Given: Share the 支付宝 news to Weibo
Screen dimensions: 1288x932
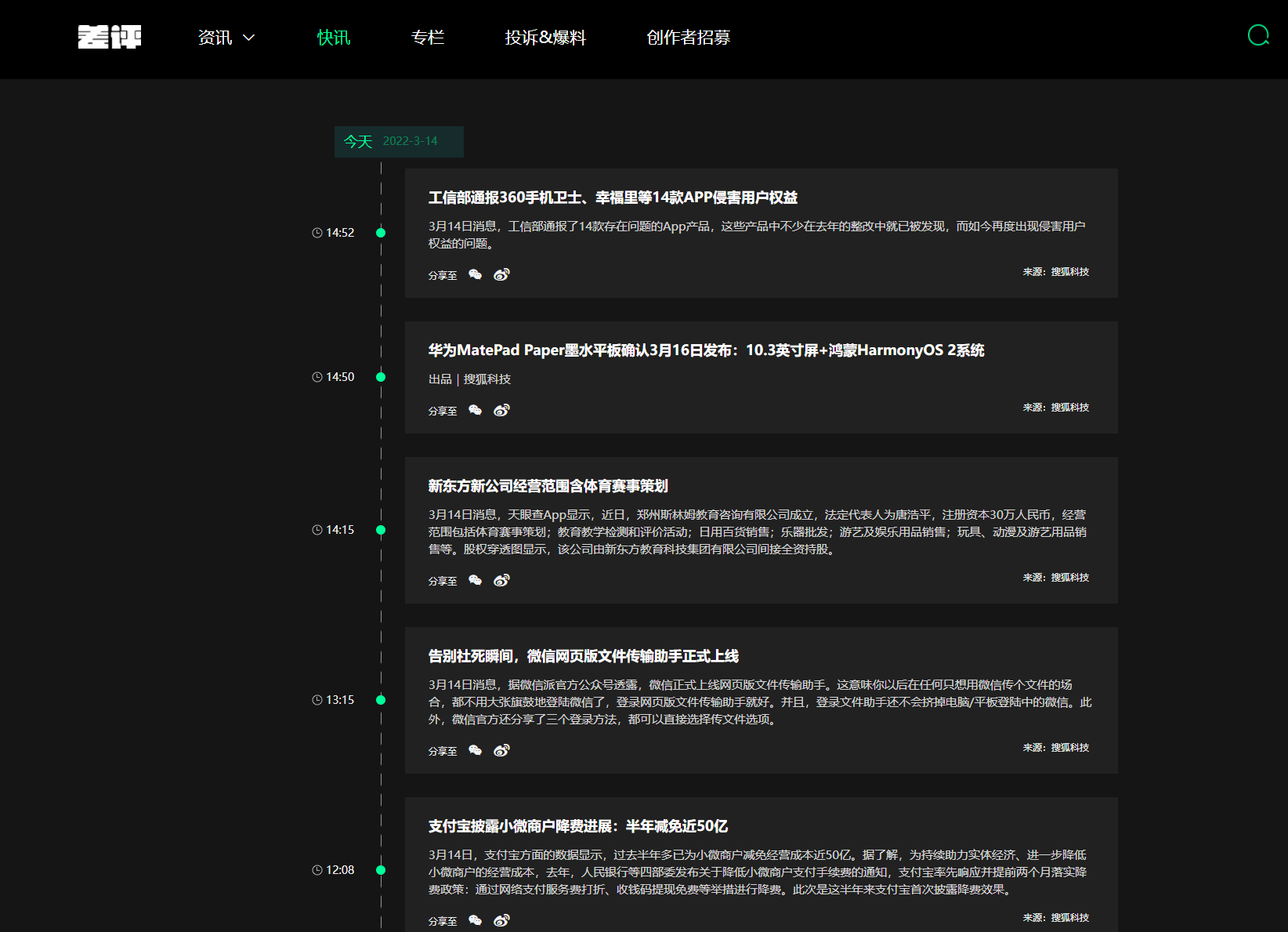Looking at the screenshot, I should click(x=501, y=920).
